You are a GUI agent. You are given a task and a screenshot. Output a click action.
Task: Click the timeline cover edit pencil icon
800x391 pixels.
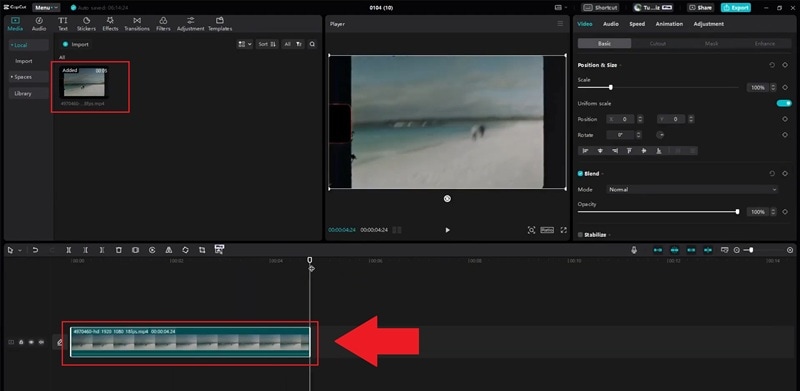tap(60, 342)
